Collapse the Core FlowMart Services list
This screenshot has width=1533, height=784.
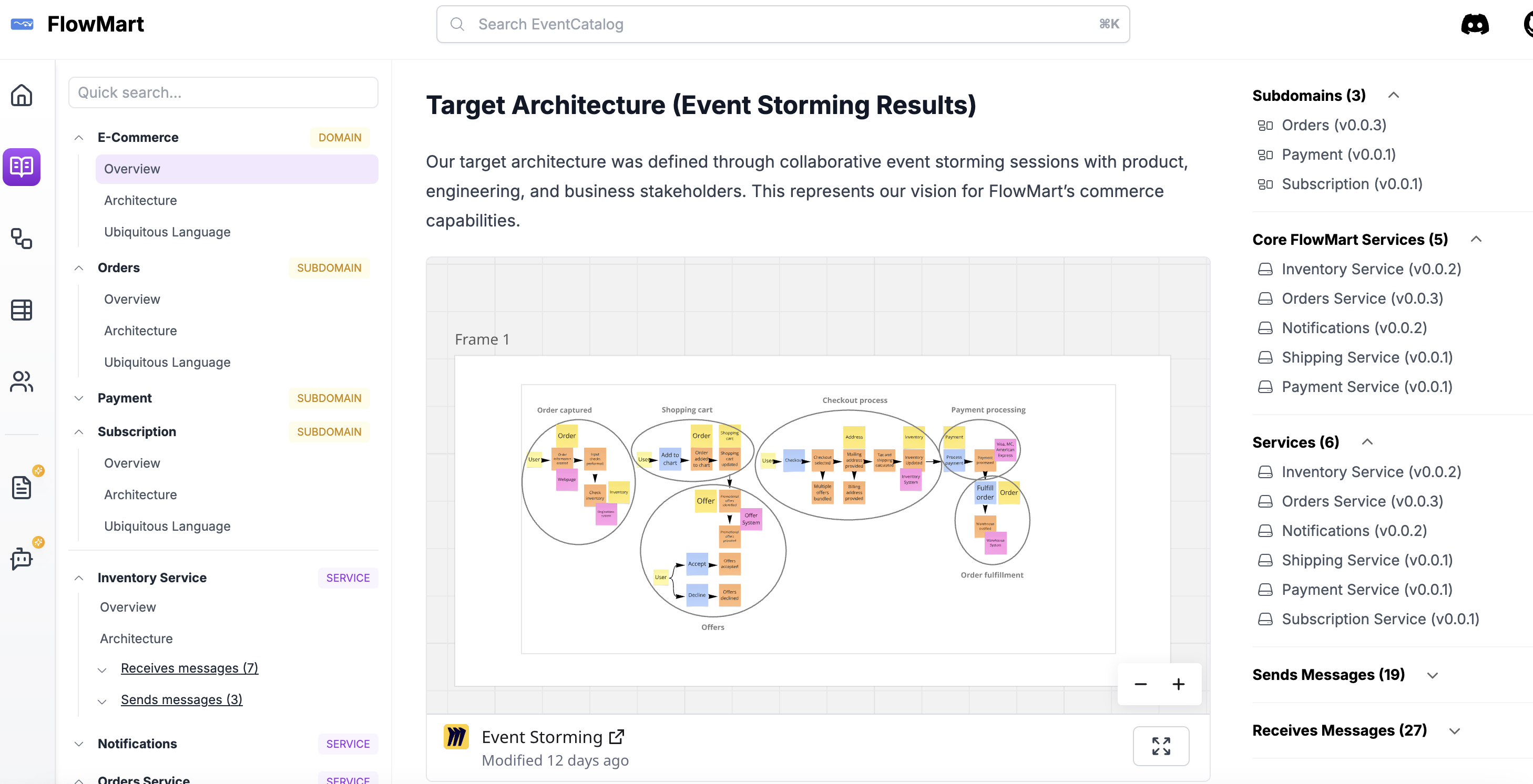(x=1476, y=239)
